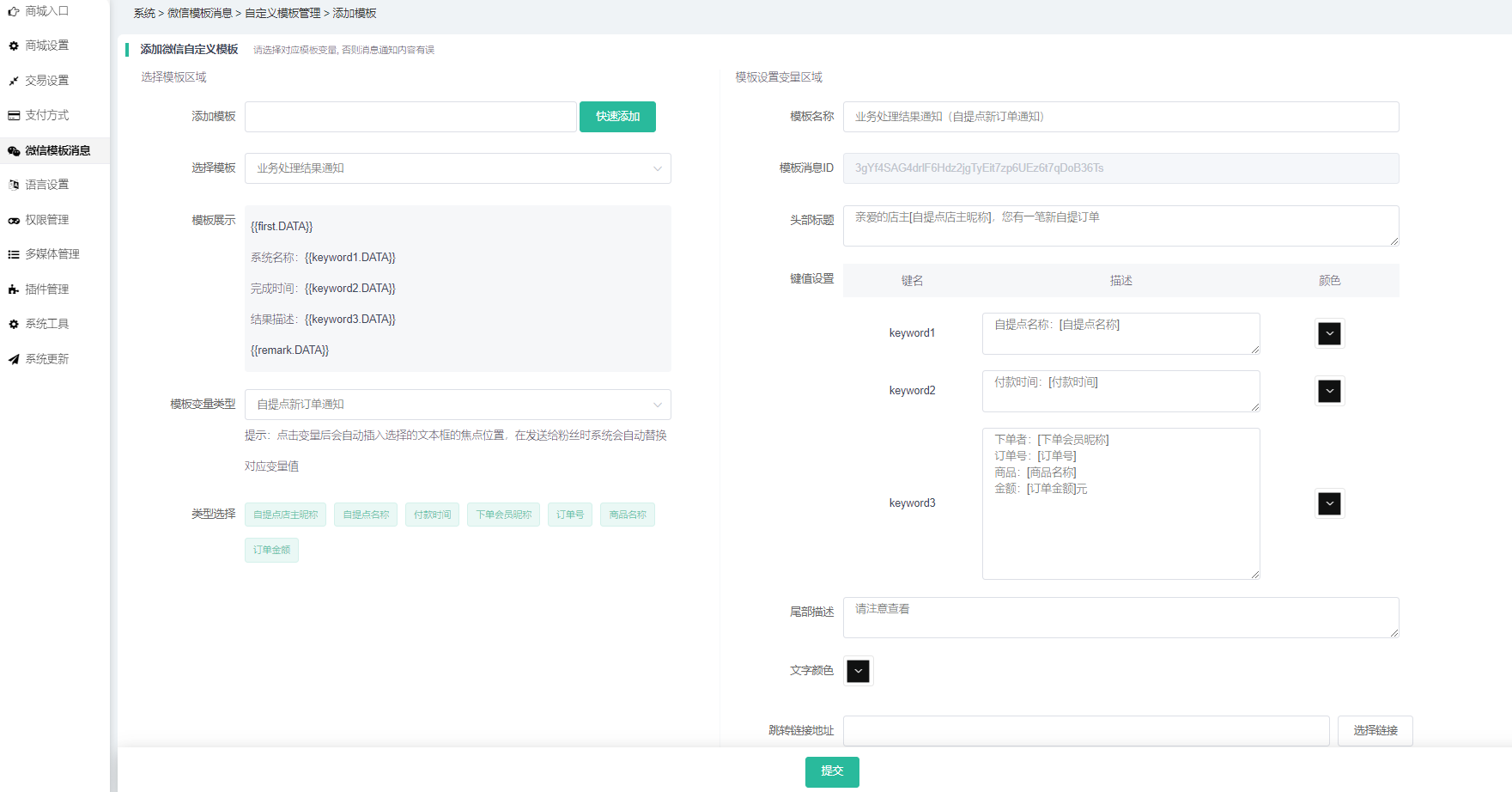The width and height of the screenshot is (1512, 792).
Task: Open 系统工具 menu item
Action: 46,324
